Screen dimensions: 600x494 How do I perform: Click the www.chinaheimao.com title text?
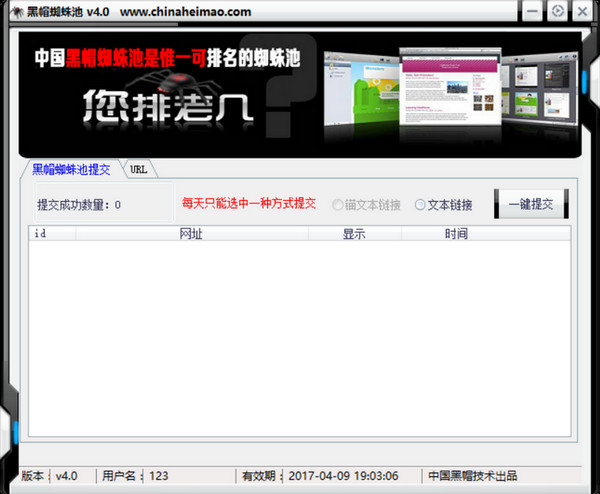pos(185,12)
